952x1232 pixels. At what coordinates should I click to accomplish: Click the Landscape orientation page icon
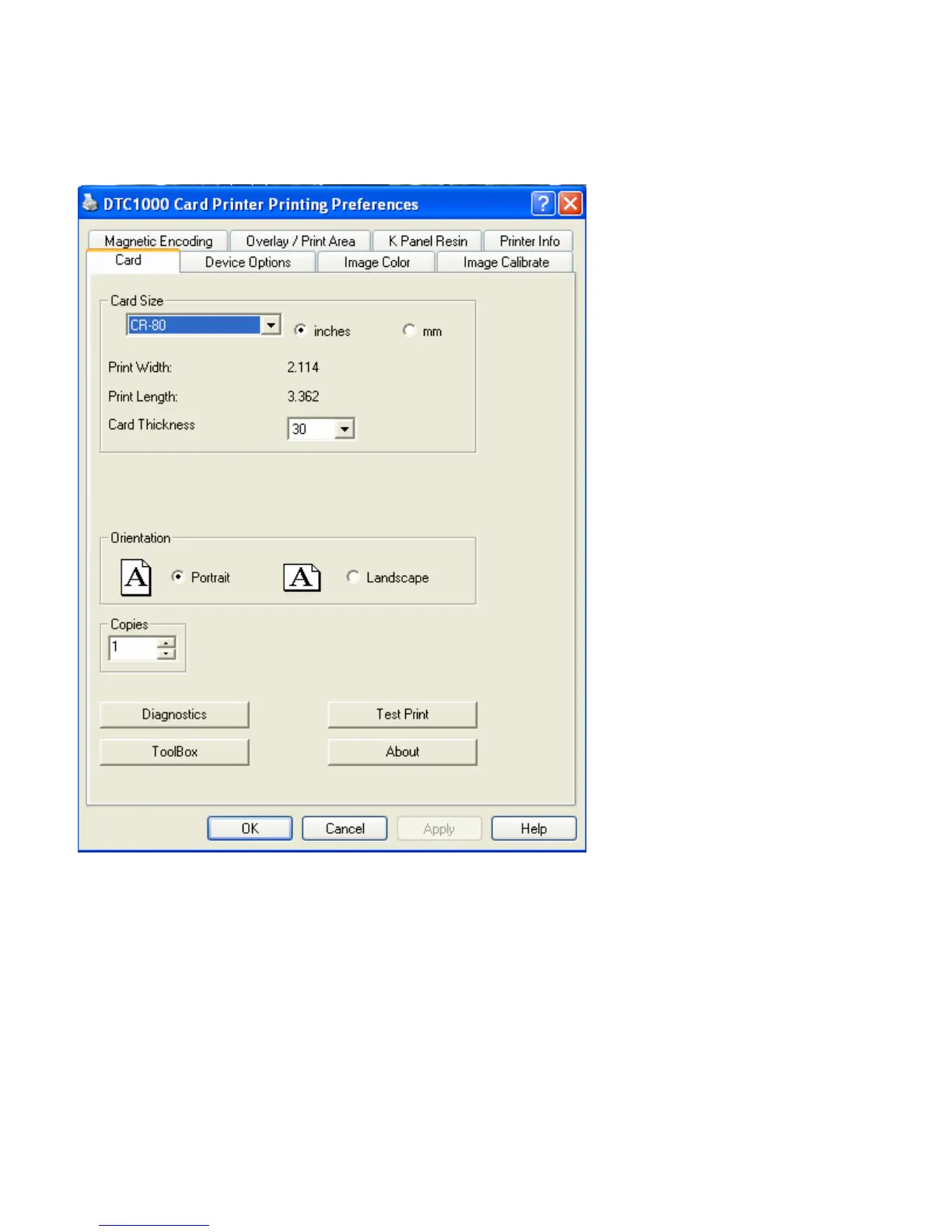point(302,578)
